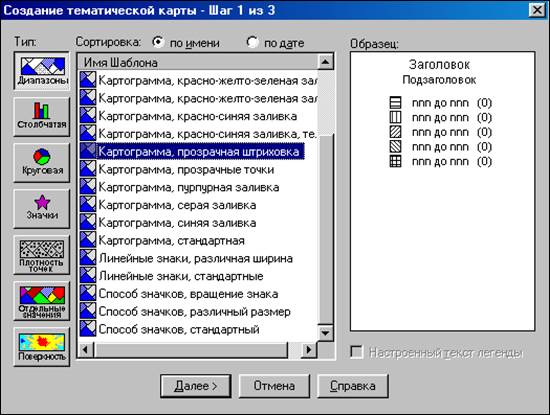Click the horizontal scroll-right arrow

309,349
